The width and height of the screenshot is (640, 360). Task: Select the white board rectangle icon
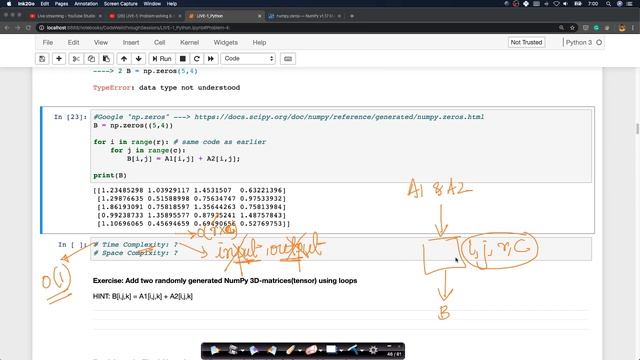[x=331, y=350]
